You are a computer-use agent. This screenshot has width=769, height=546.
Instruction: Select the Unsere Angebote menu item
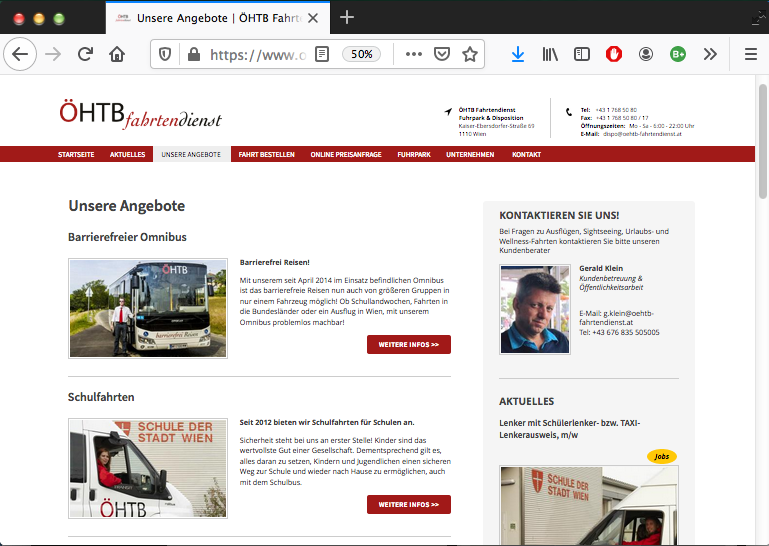191,154
